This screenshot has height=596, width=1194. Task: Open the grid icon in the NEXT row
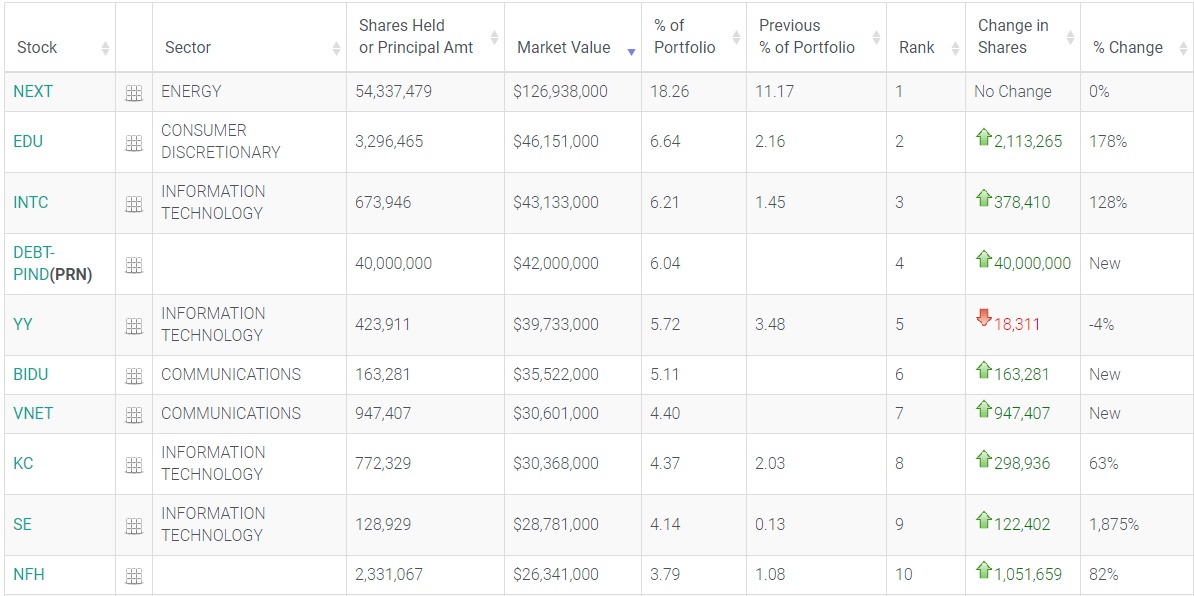pyautogui.click(x=134, y=93)
